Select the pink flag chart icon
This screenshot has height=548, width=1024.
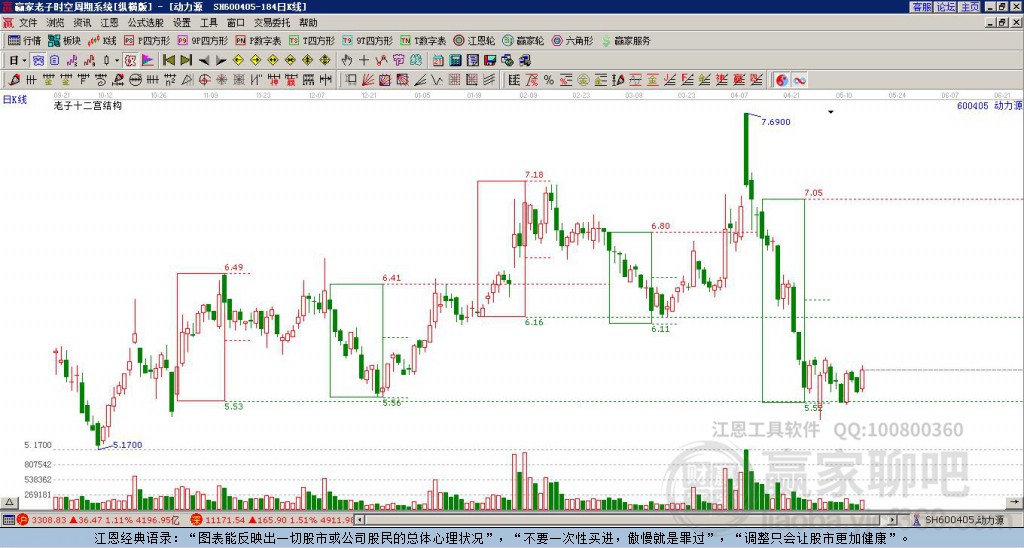148,60
